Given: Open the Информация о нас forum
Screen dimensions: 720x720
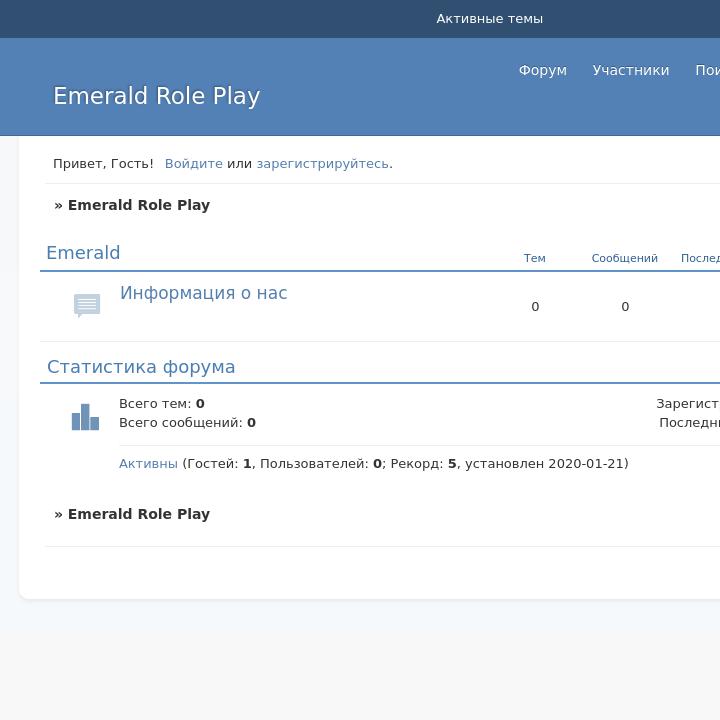Looking at the screenshot, I should coord(203,293).
